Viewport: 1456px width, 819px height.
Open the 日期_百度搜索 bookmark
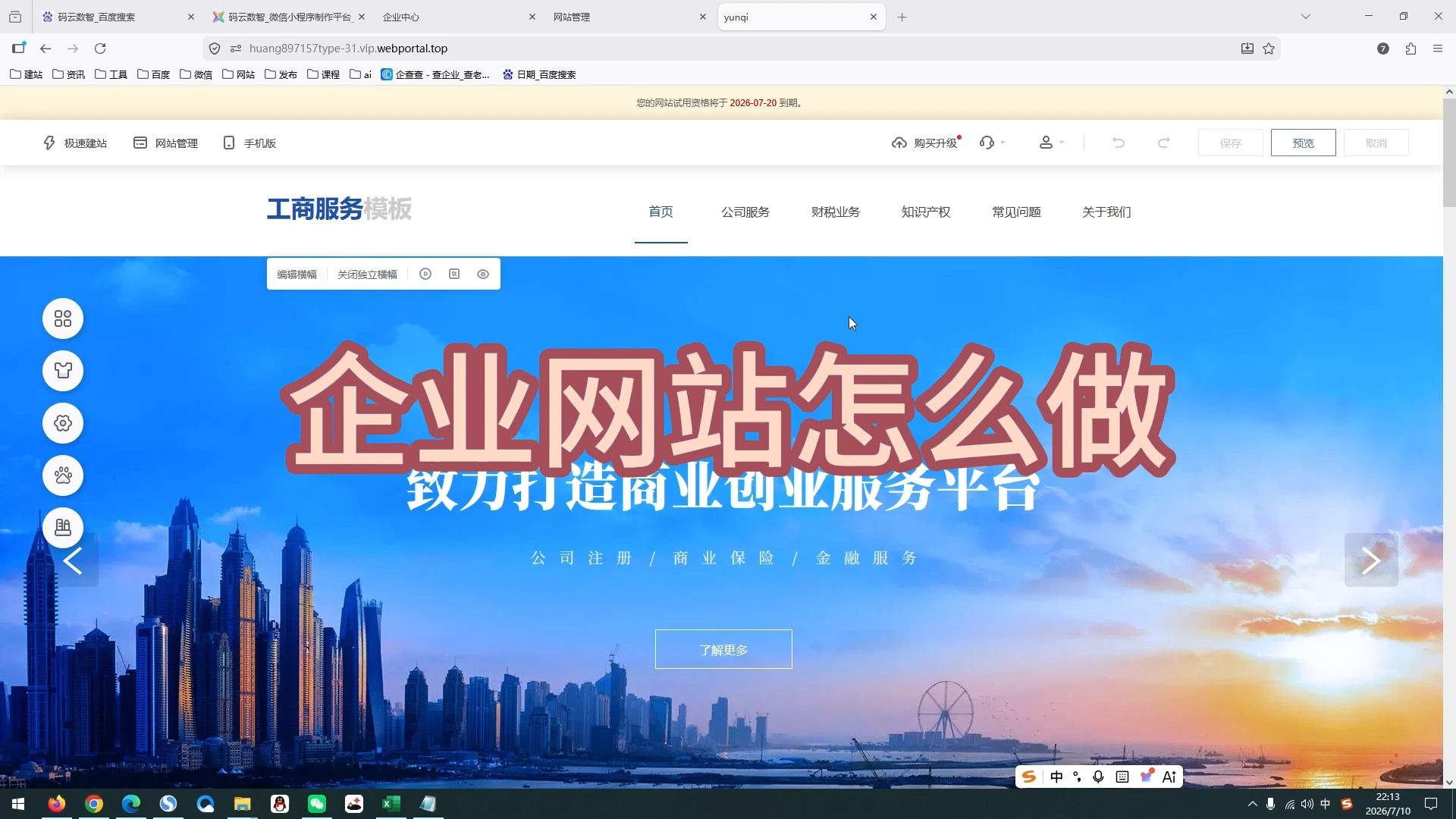point(539,74)
